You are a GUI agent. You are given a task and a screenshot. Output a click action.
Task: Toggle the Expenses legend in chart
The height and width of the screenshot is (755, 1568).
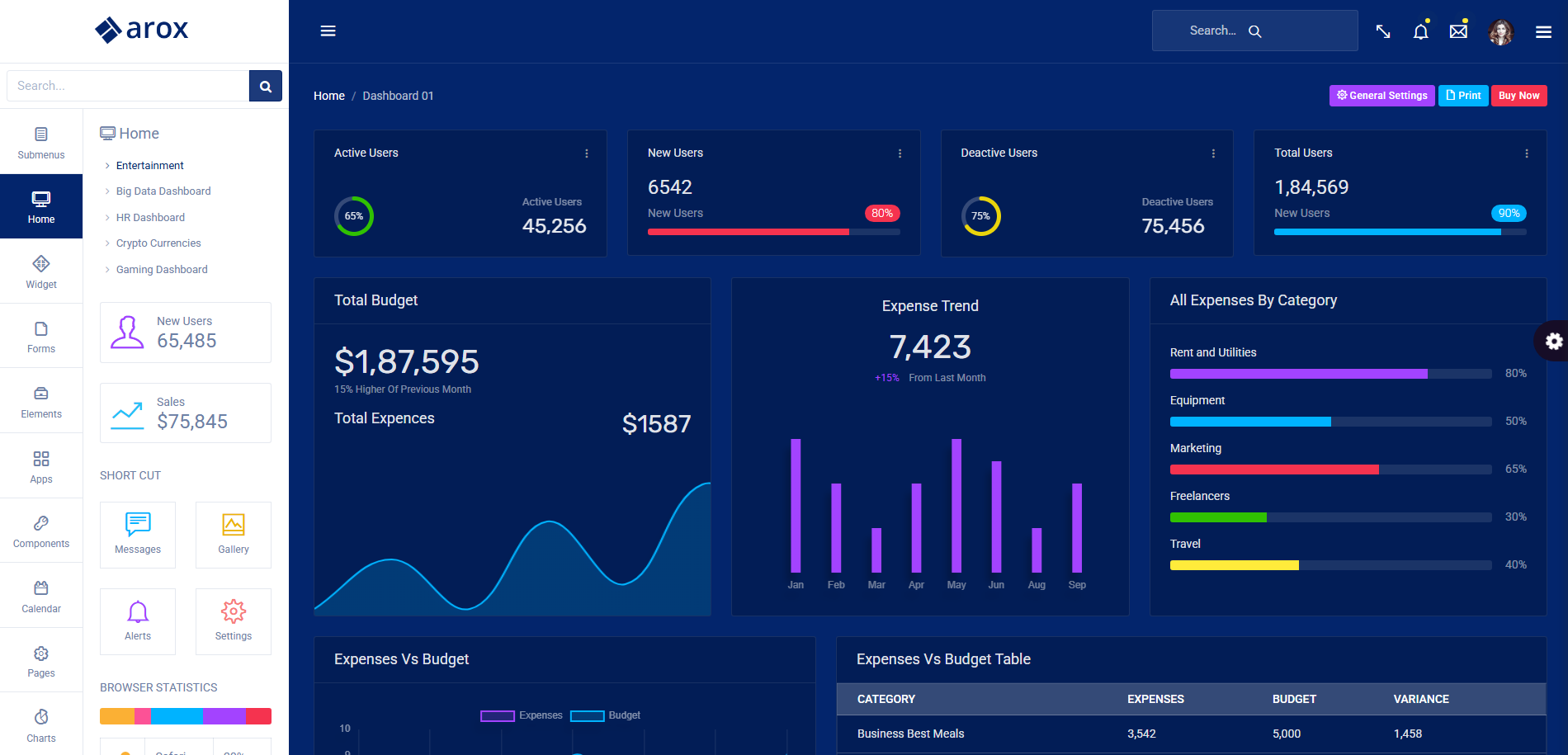tap(522, 715)
